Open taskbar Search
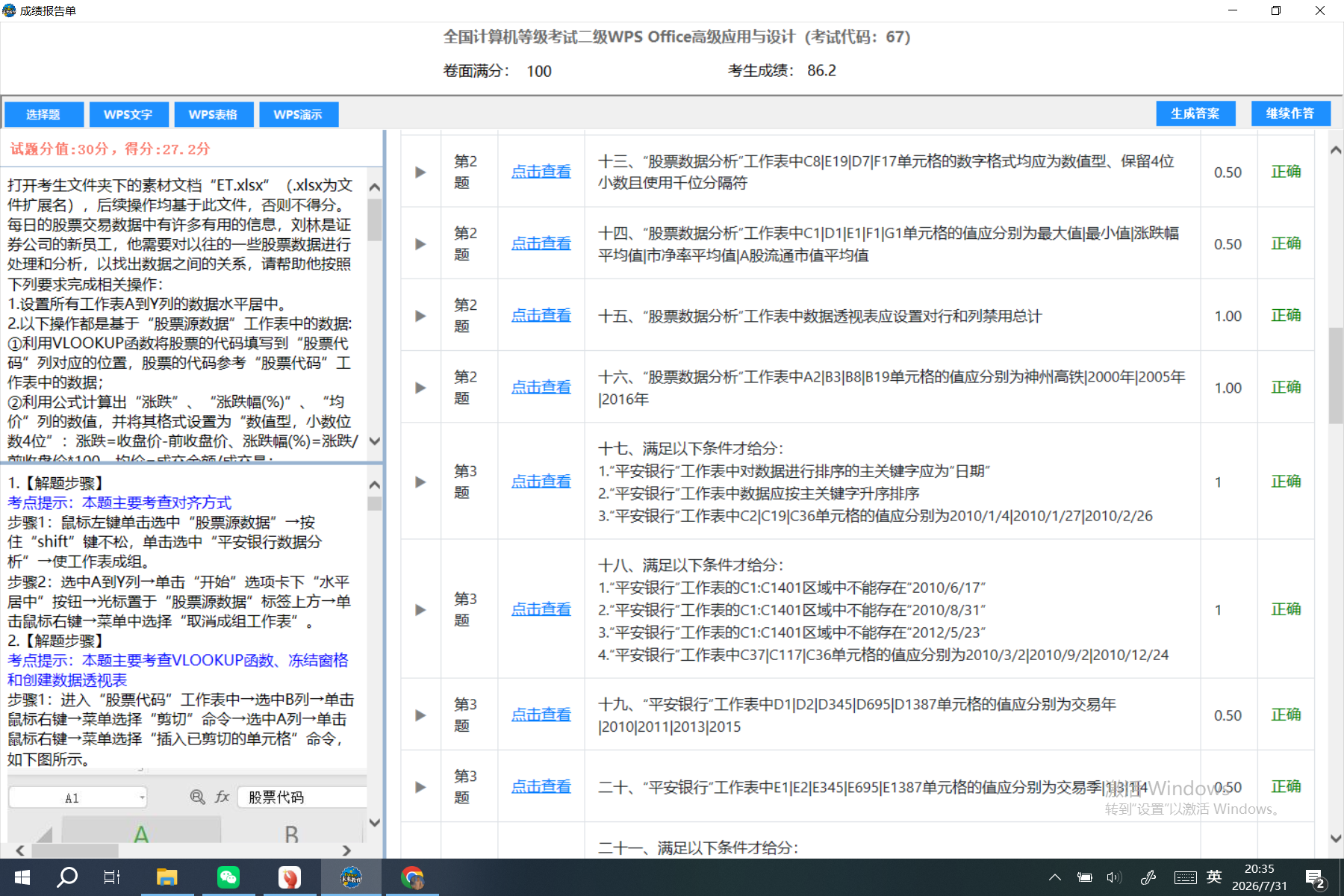 [x=67, y=877]
